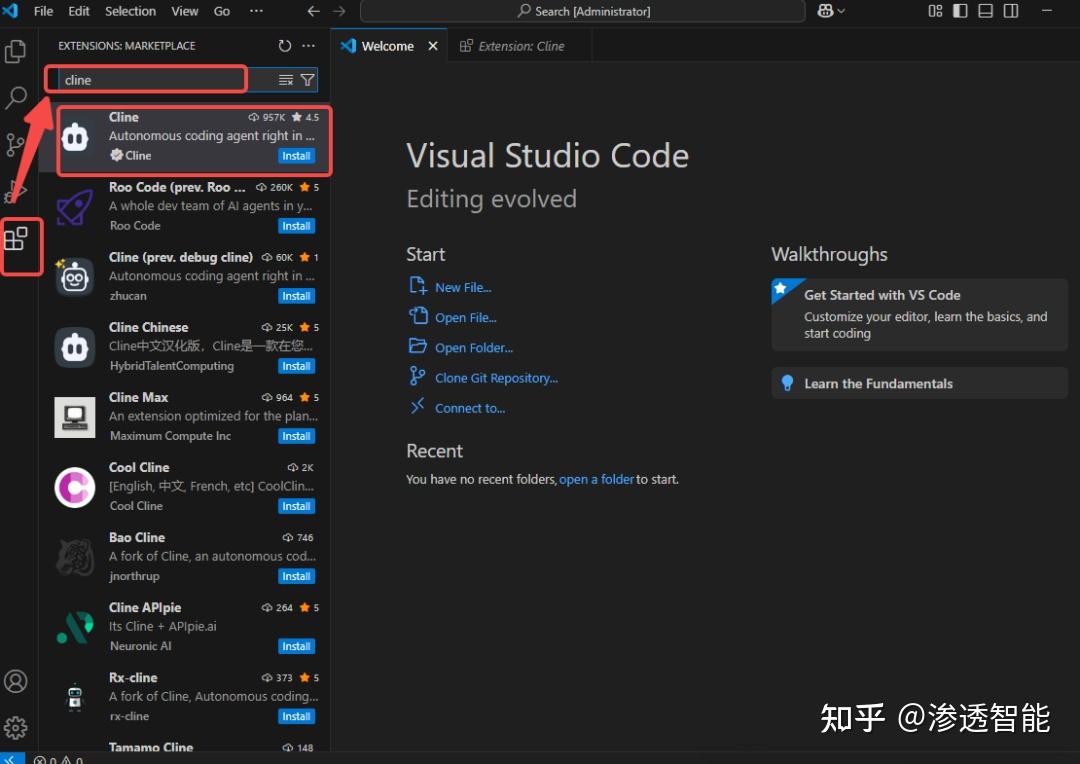Open Get Started with VS Code walkthrough
Image resolution: width=1080 pixels, height=764 pixels.
coord(920,314)
